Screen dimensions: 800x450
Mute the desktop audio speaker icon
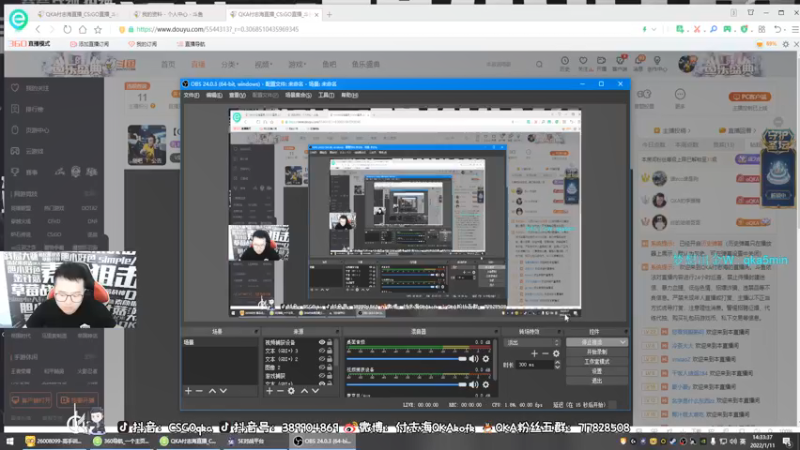coord(474,359)
